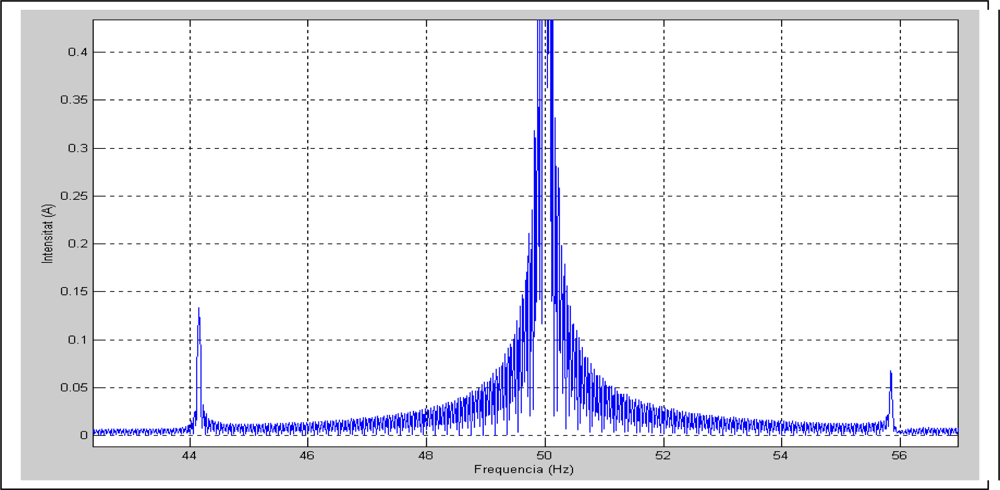Click the sideband peak near 44 Hz
Image resolution: width=1000 pixels, height=490 pixels.
pos(199,312)
